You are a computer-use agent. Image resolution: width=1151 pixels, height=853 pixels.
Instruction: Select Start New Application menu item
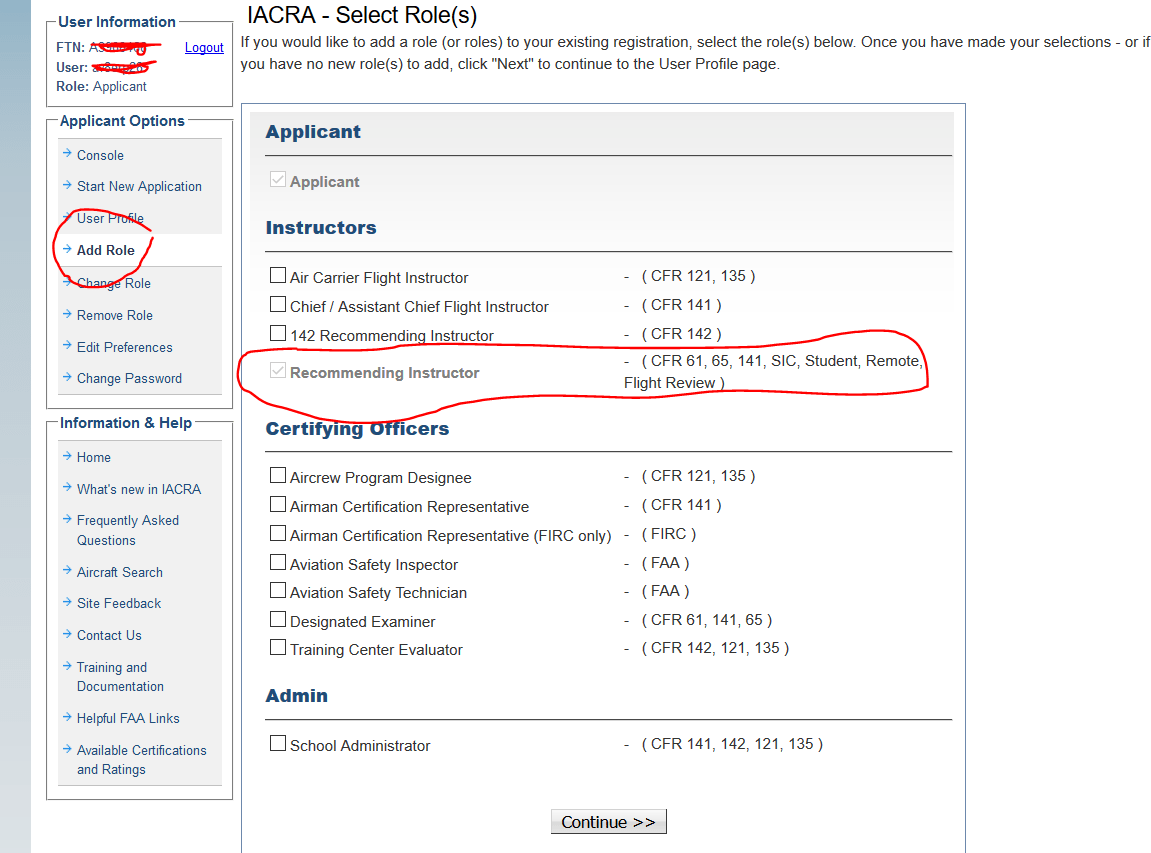tap(139, 186)
